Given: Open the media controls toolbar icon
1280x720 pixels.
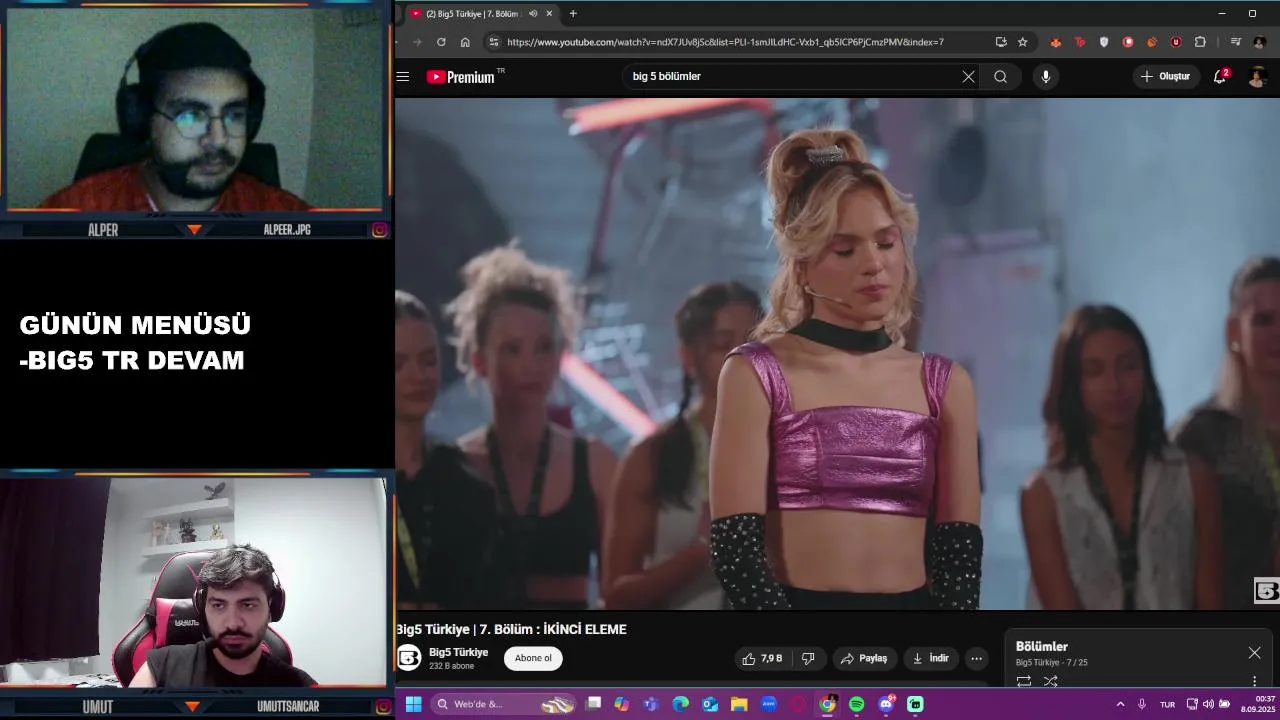Looking at the screenshot, I should tap(1236, 42).
